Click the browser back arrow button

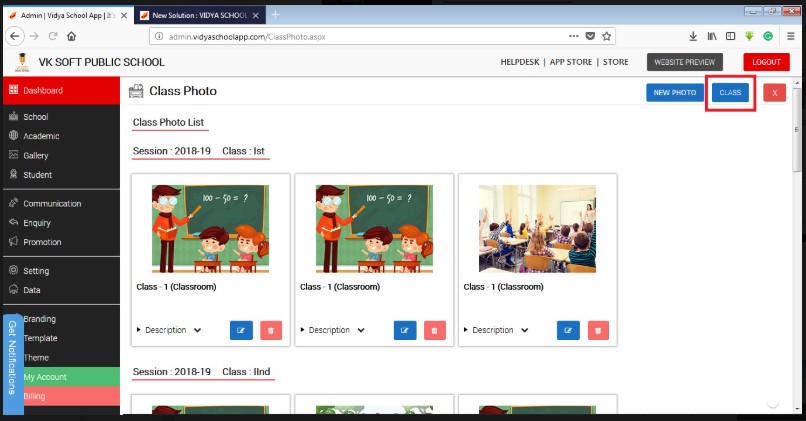coord(15,36)
